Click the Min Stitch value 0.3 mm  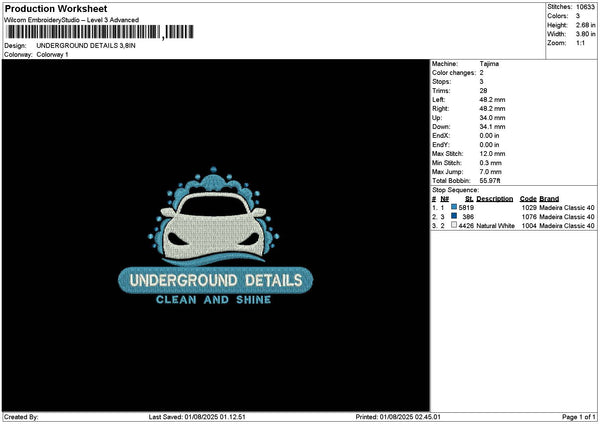490,163
